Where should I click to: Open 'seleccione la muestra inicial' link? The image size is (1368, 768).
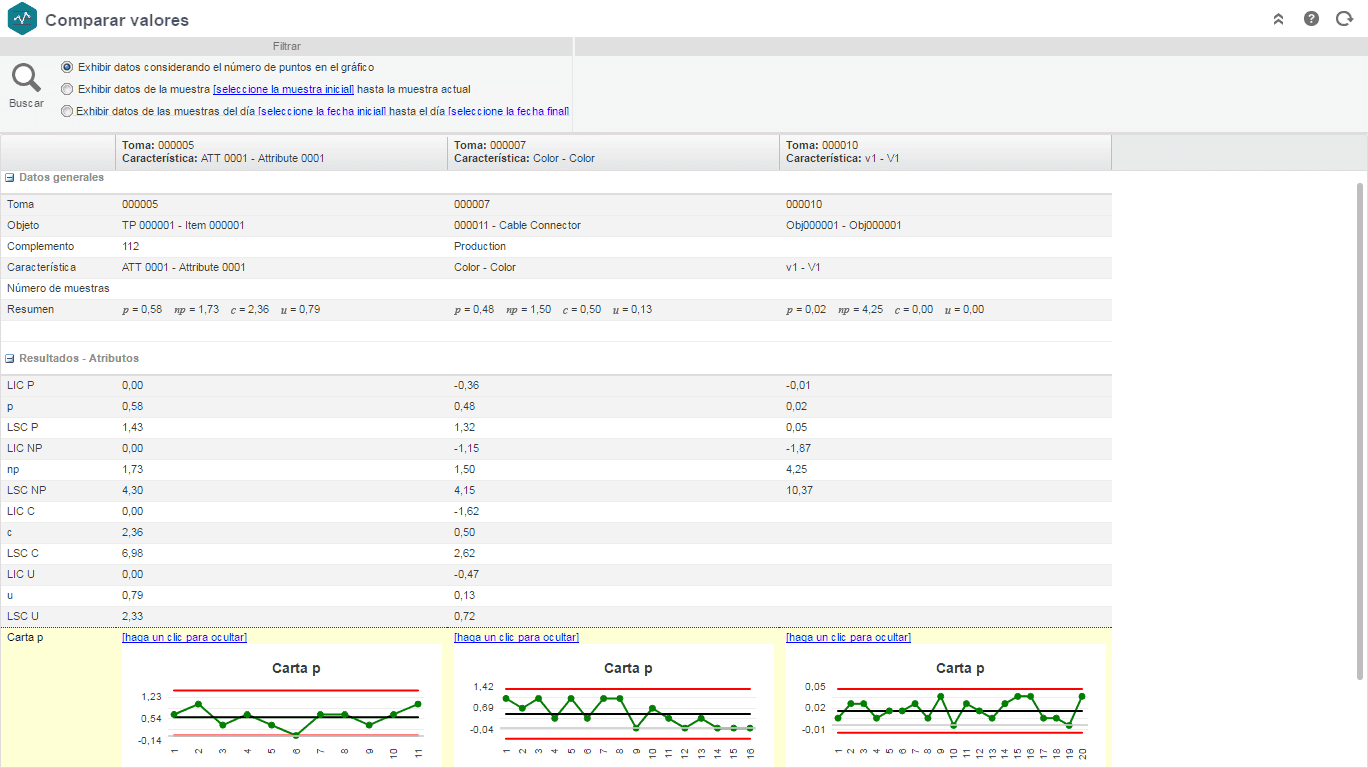(283, 89)
